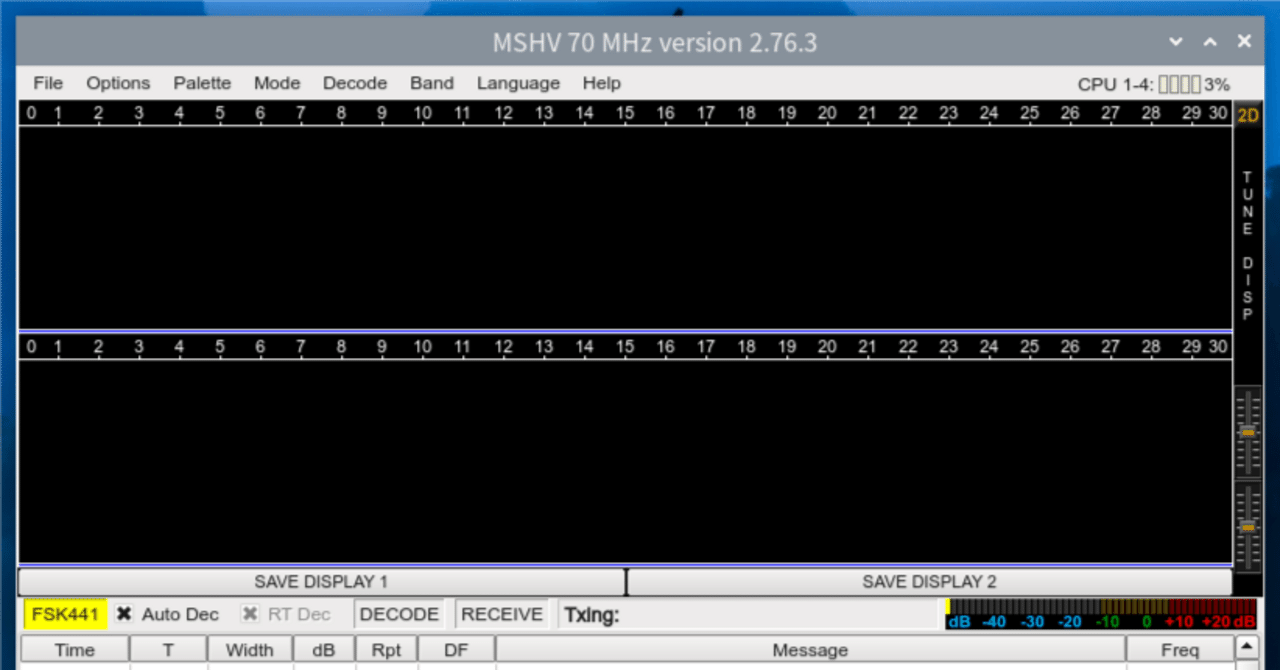Click the dB column header

[324, 650]
